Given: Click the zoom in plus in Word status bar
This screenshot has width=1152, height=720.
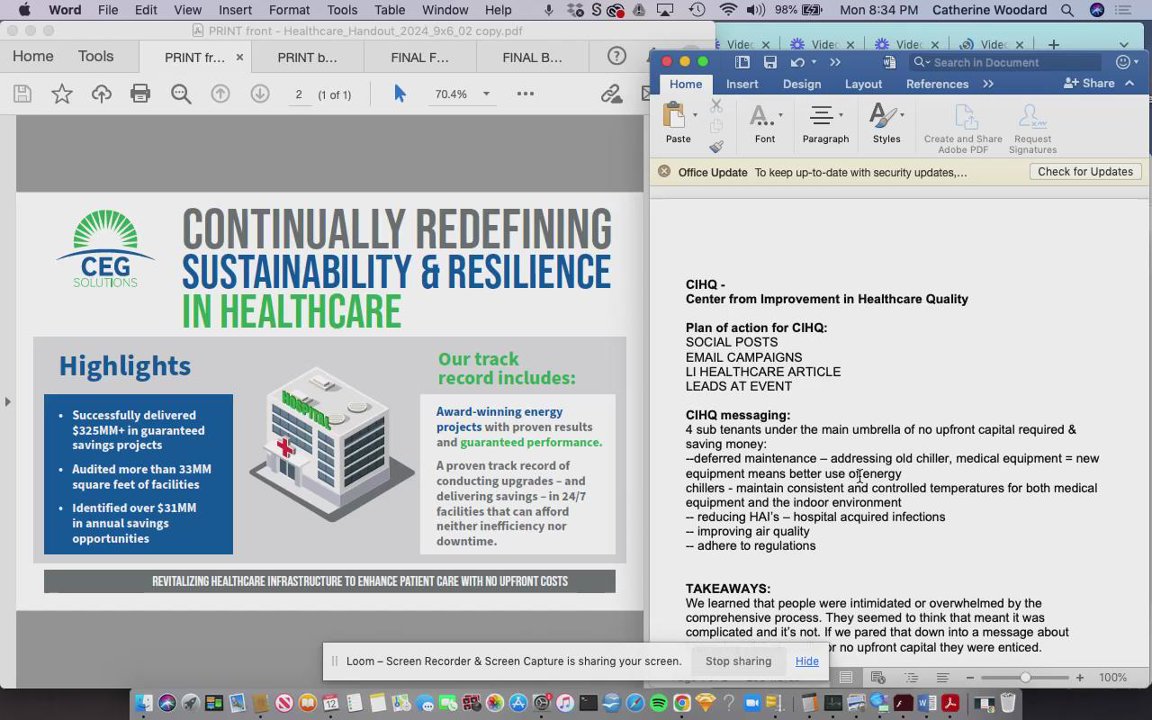Looking at the screenshot, I should (1079, 677).
